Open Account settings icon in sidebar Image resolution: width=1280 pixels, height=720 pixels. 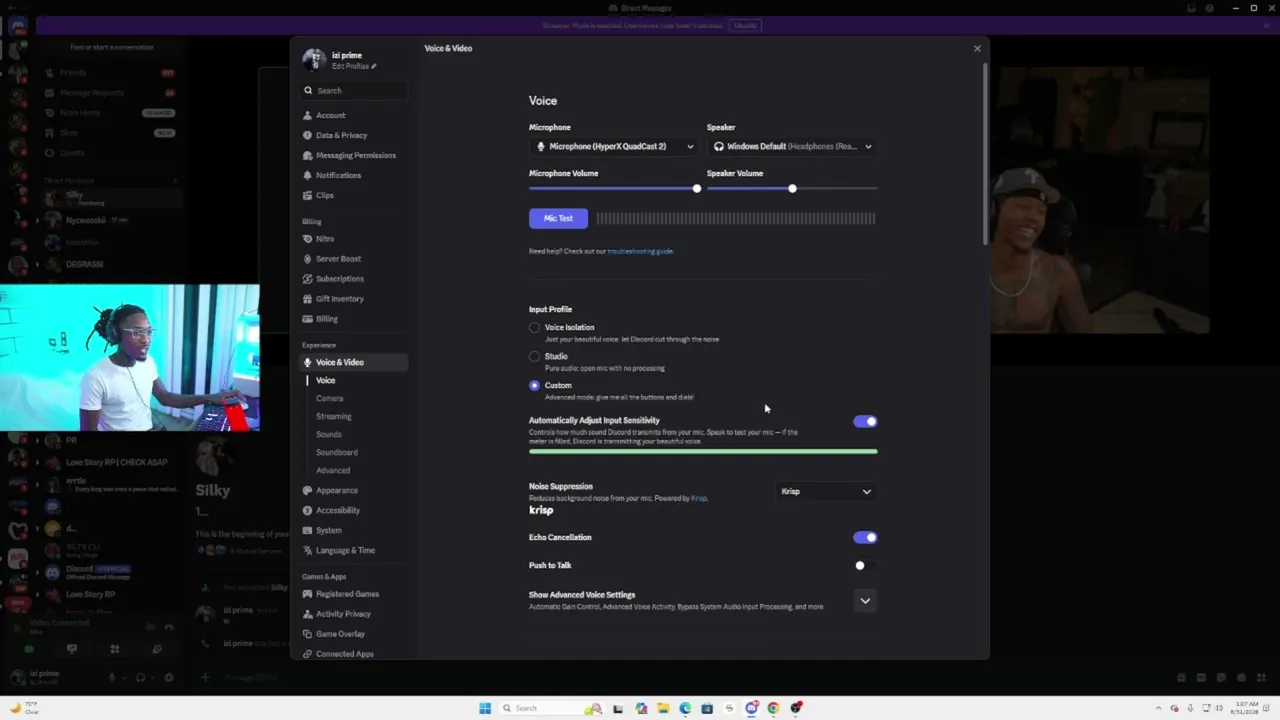pyautogui.click(x=308, y=115)
